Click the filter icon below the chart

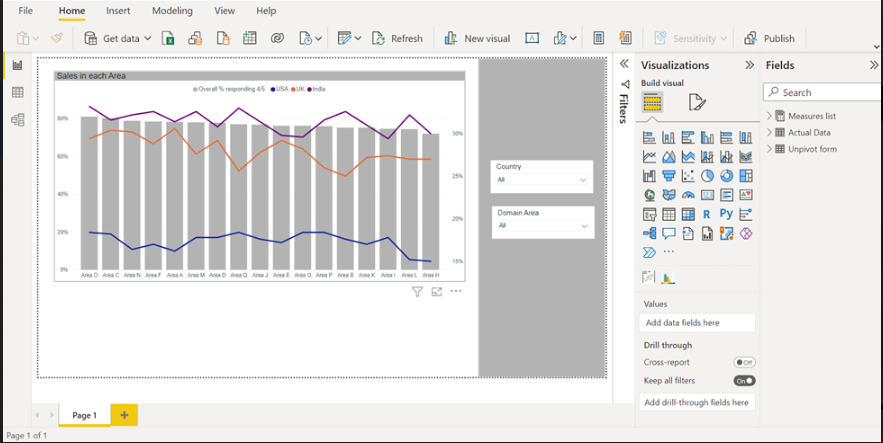point(417,292)
